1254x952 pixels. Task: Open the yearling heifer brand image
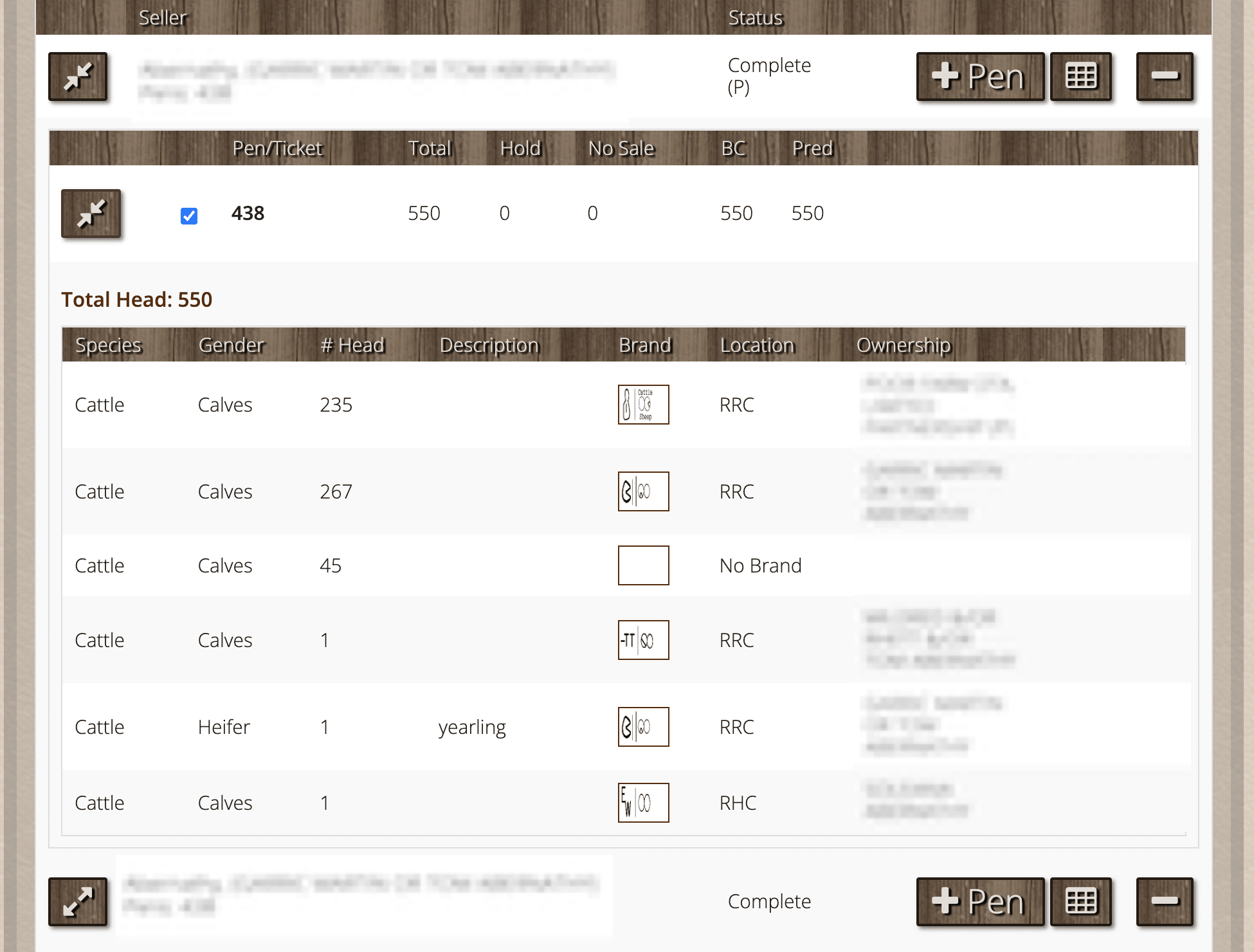(643, 727)
